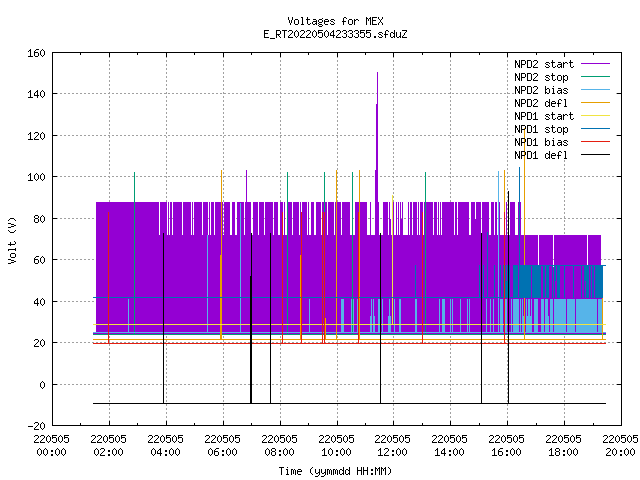
Task: Click the light blue line sample beside NPD2 bias
Action: pyautogui.click(x=595, y=90)
